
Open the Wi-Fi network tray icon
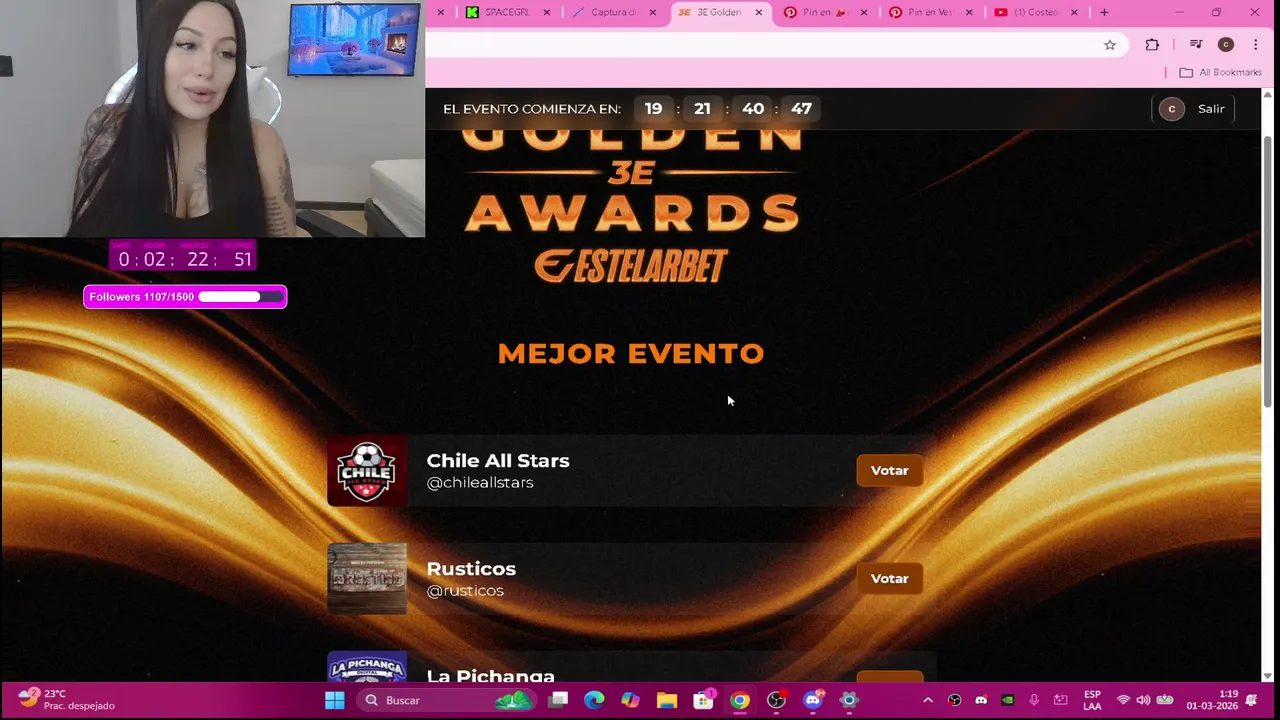(1123, 700)
